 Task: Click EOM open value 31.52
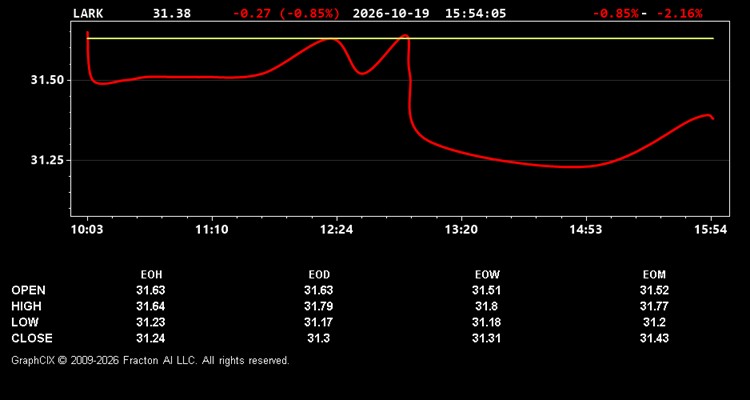click(654, 290)
